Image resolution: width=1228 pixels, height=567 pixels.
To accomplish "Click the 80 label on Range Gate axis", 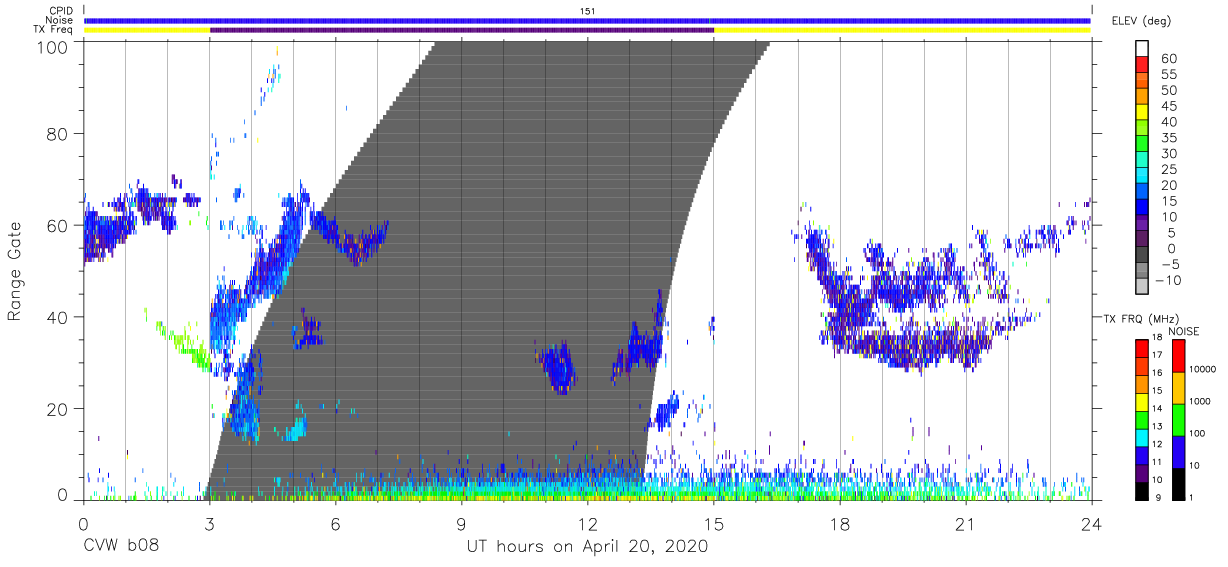I will tap(59, 134).
